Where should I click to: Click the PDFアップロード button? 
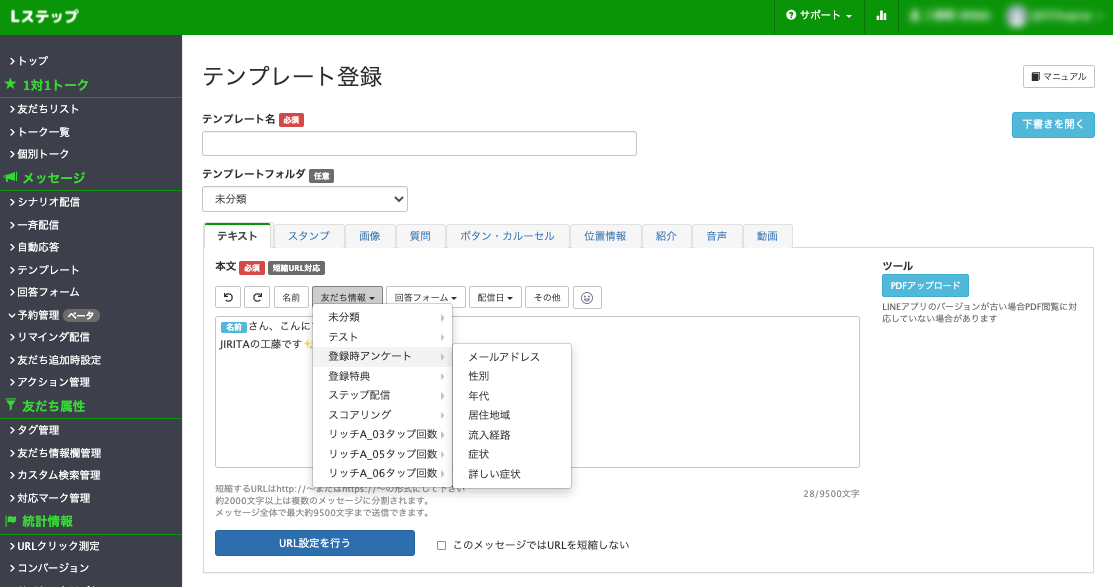tap(925, 285)
